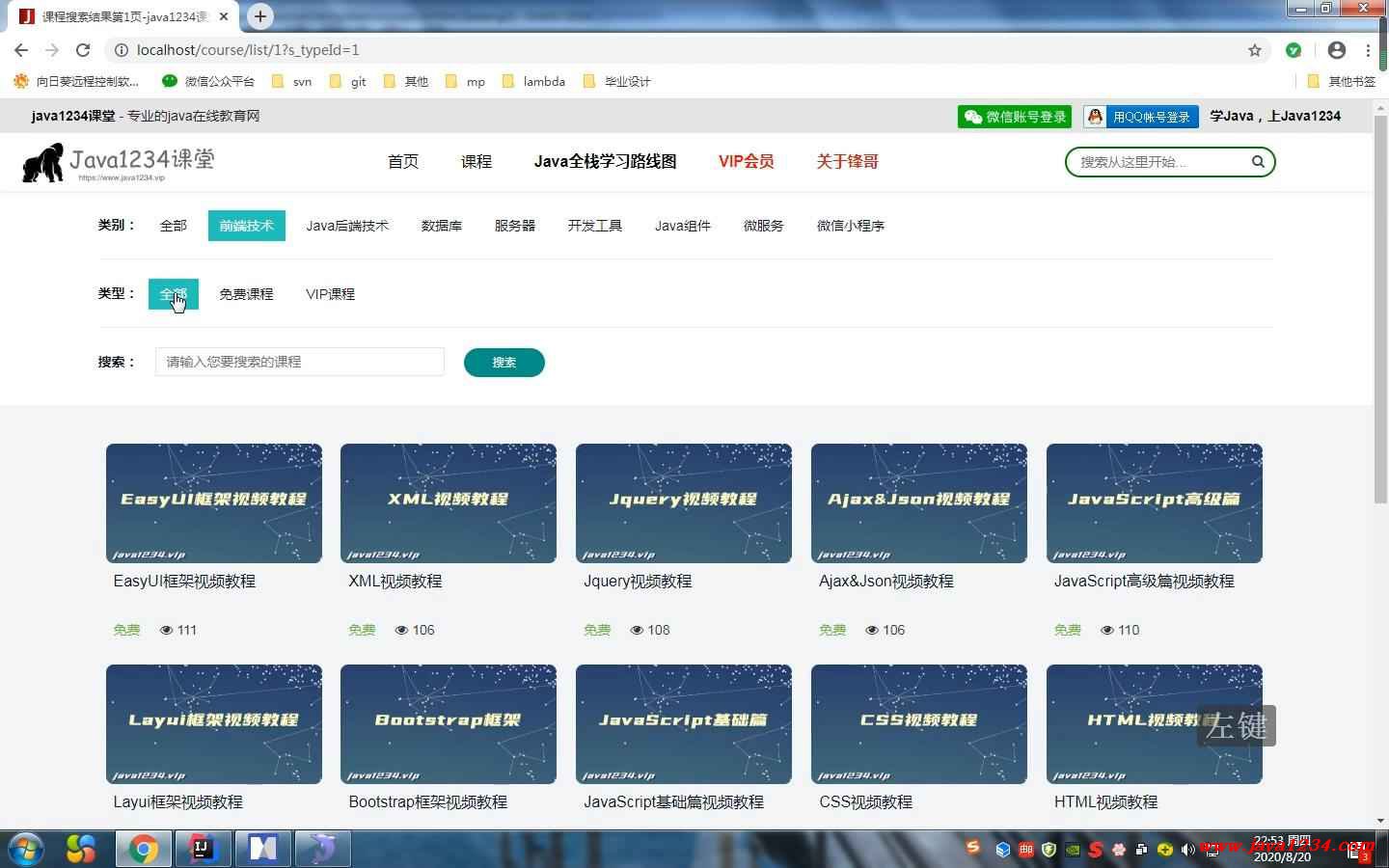Open 课程 in the navigation
The image size is (1389, 868).
[x=477, y=162]
